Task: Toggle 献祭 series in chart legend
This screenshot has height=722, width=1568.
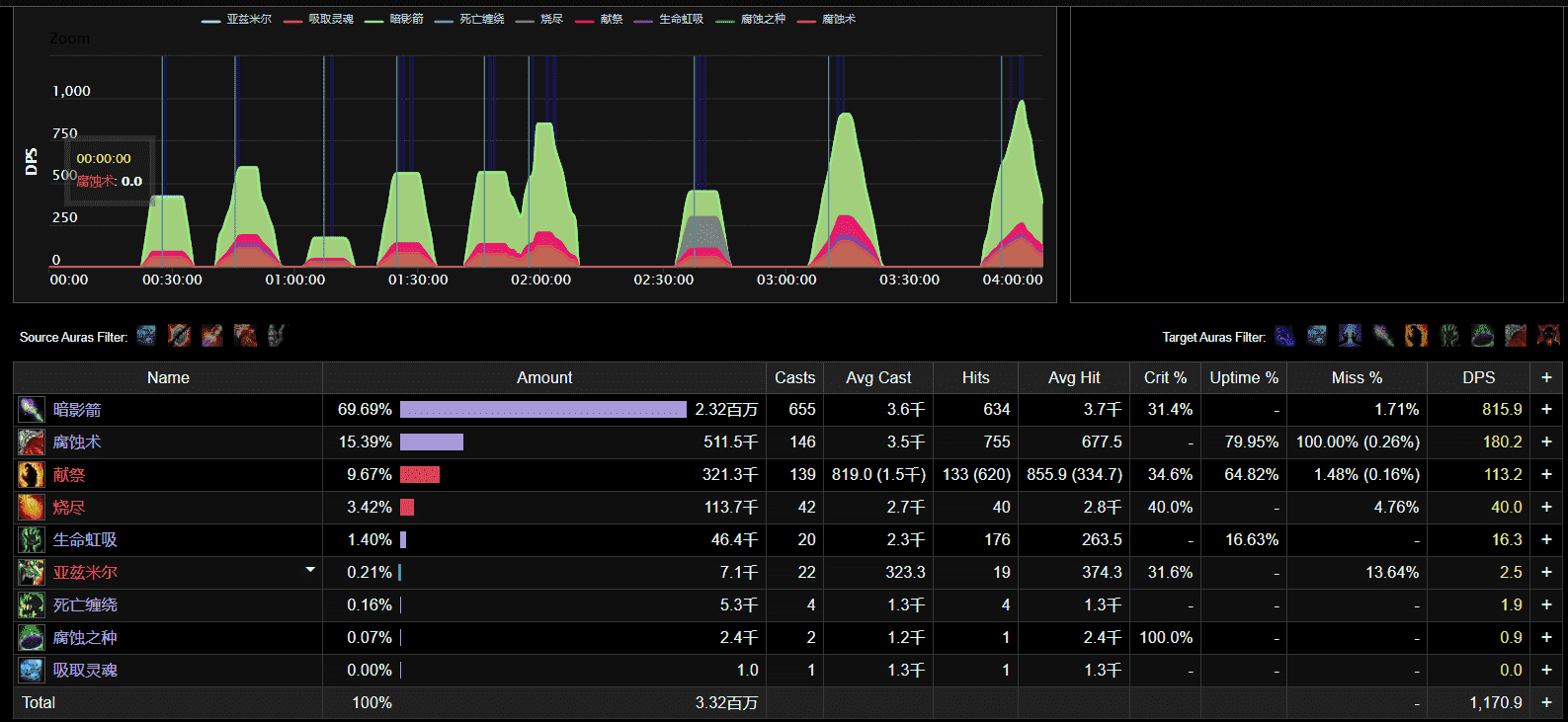Action: pyautogui.click(x=599, y=20)
